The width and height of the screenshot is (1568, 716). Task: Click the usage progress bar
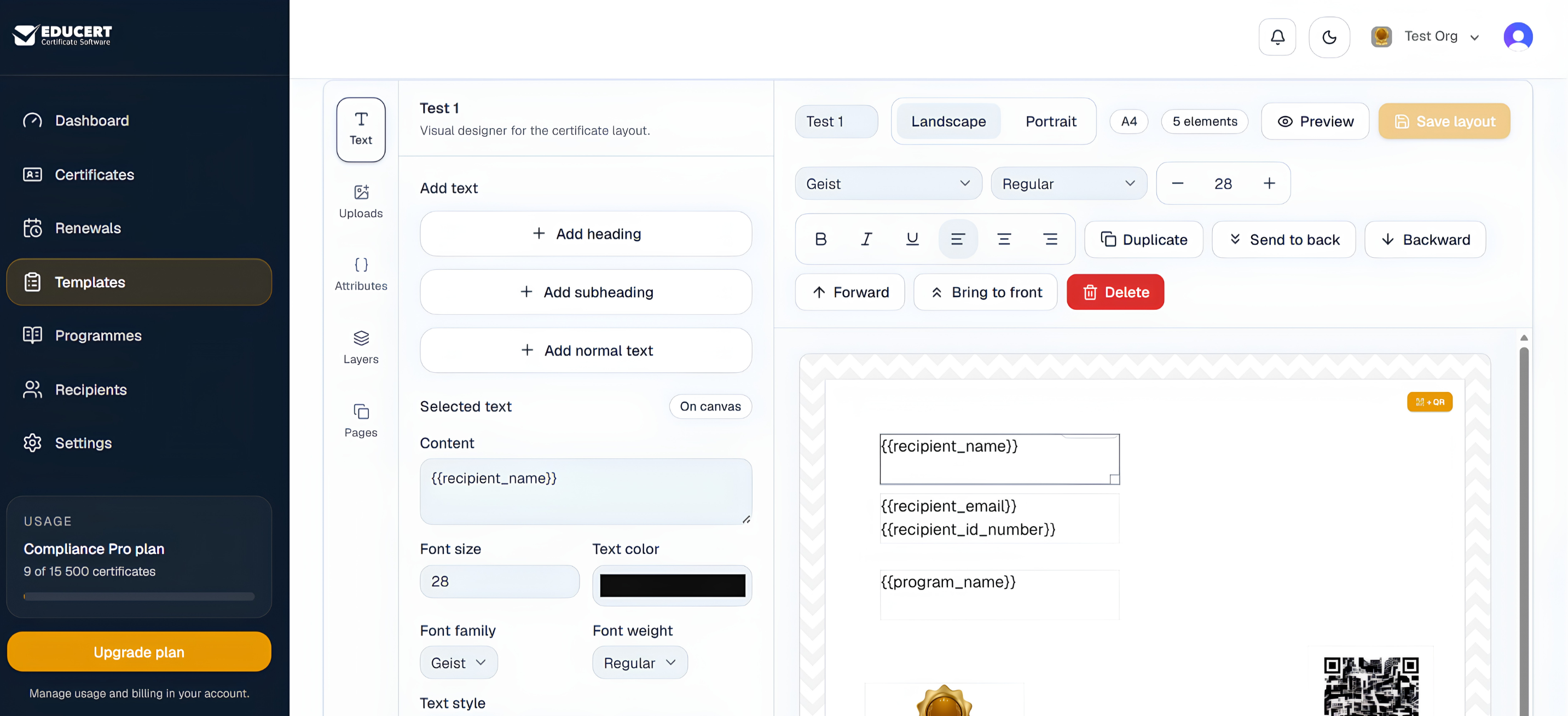[139, 597]
